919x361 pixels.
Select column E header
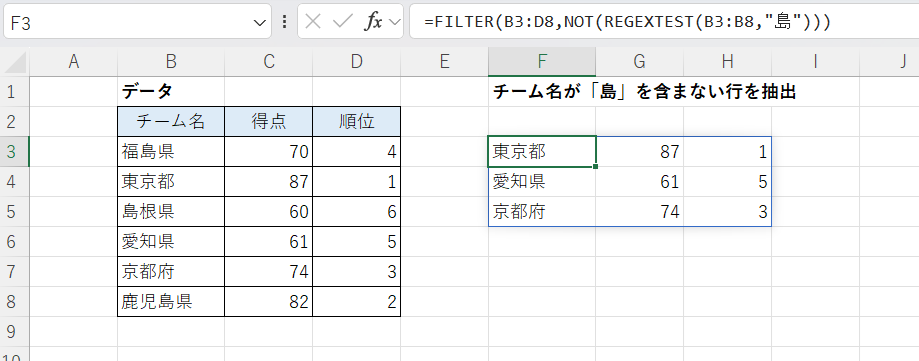click(444, 62)
